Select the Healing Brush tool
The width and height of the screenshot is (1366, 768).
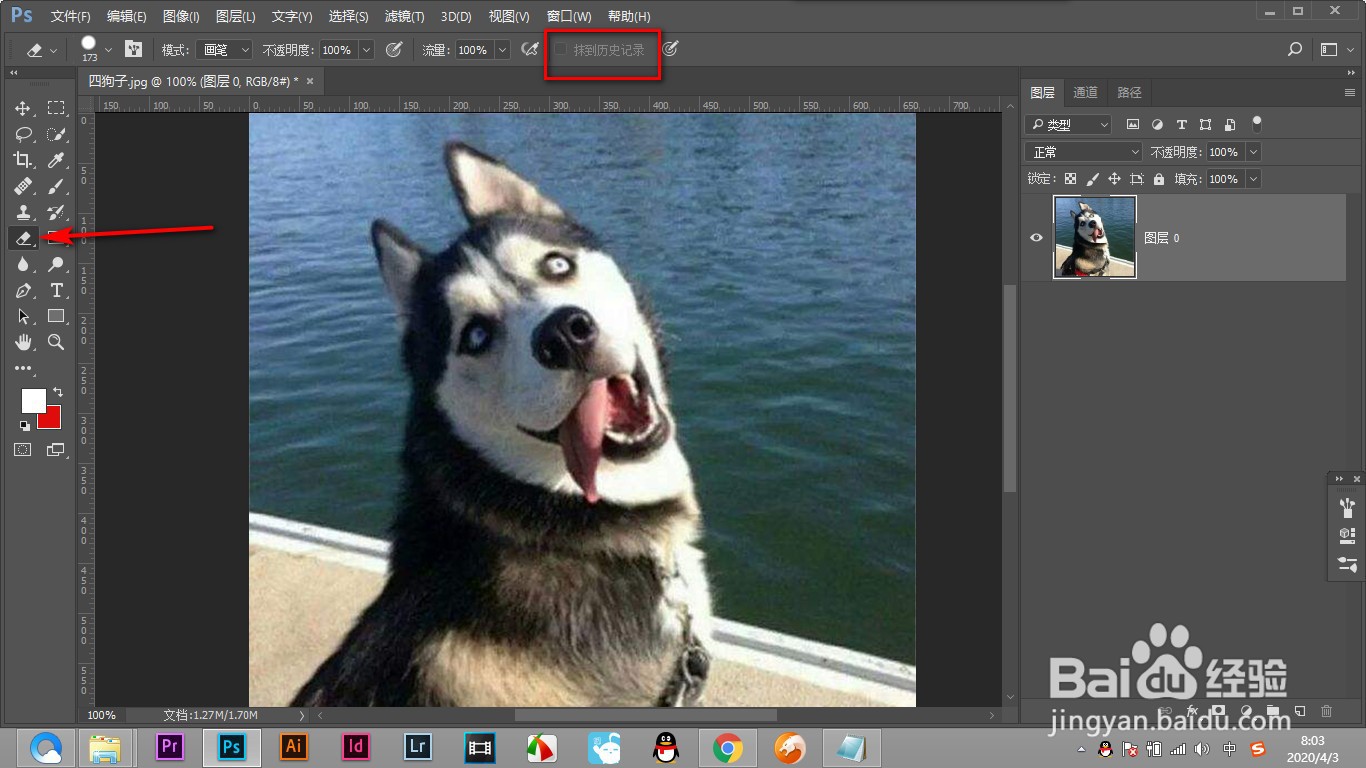click(x=22, y=186)
